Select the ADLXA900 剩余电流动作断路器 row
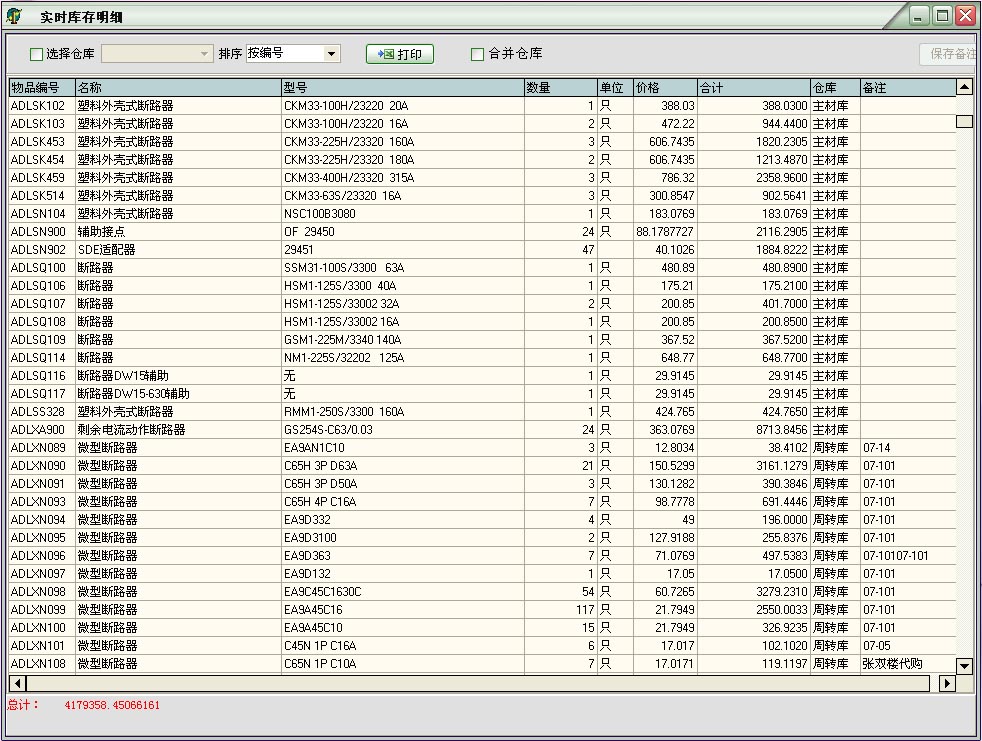This screenshot has width=982, height=741. pyautogui.click(x=131, y=430)
